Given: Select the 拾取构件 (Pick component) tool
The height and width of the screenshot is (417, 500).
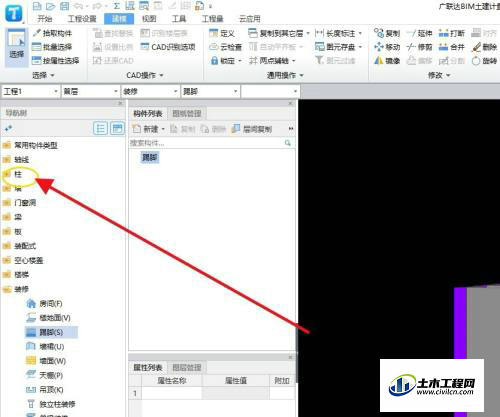Looking at the screenshot, I should pos(52,33).
